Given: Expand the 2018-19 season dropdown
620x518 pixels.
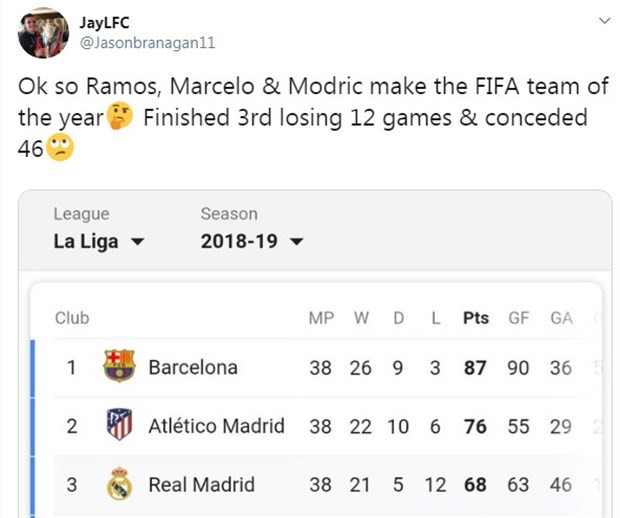Looking at the screenshot, I should [x=252, y=242].
